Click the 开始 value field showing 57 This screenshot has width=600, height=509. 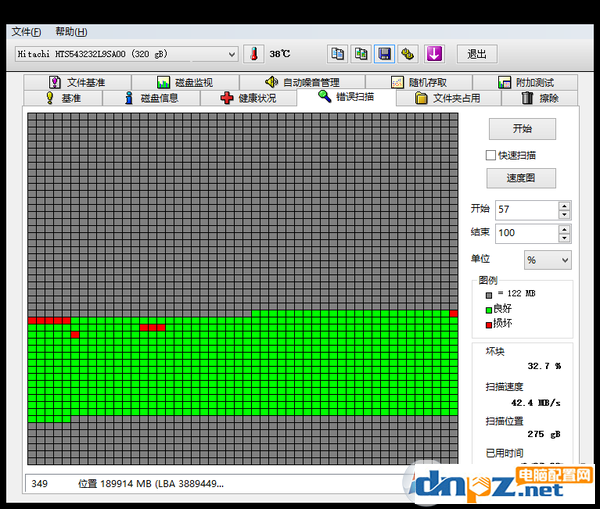(x=527, y=210)
